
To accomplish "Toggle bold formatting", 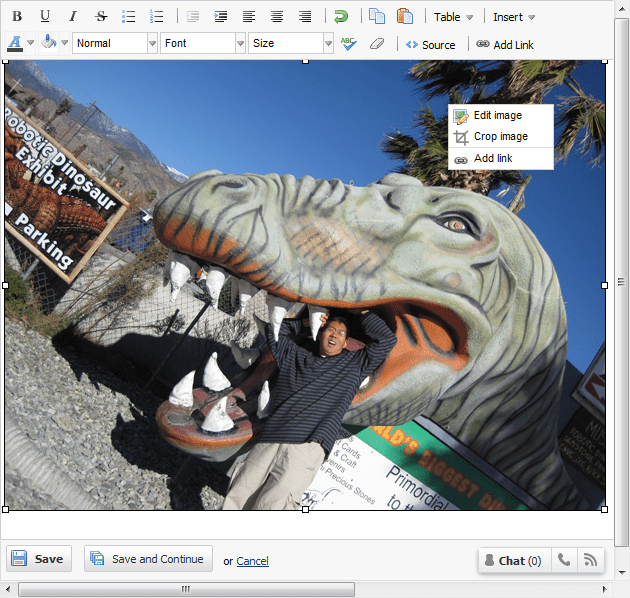I will point(17,16).
